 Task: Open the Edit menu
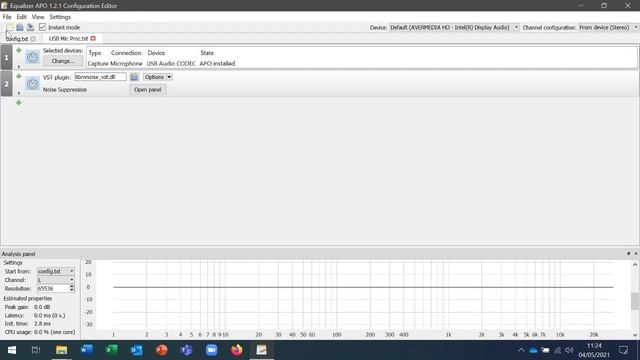21,17
